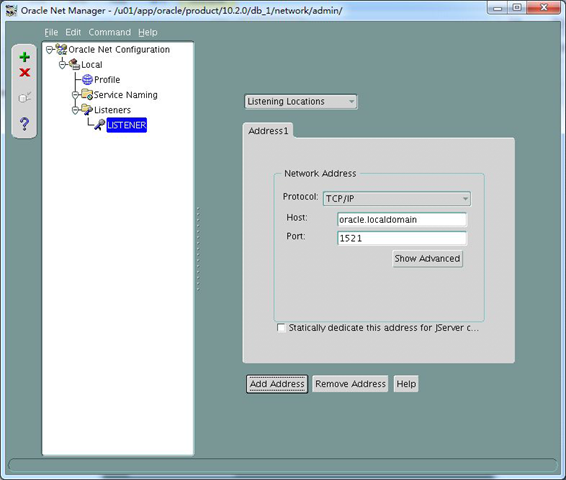Click the Listeners folder icon
This screenshot has height=480, width=566.
[x=87, y=109]
